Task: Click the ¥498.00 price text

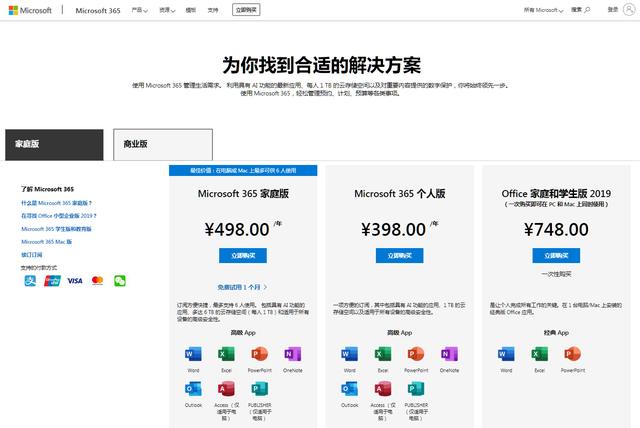Action: (x=237, y=229)
